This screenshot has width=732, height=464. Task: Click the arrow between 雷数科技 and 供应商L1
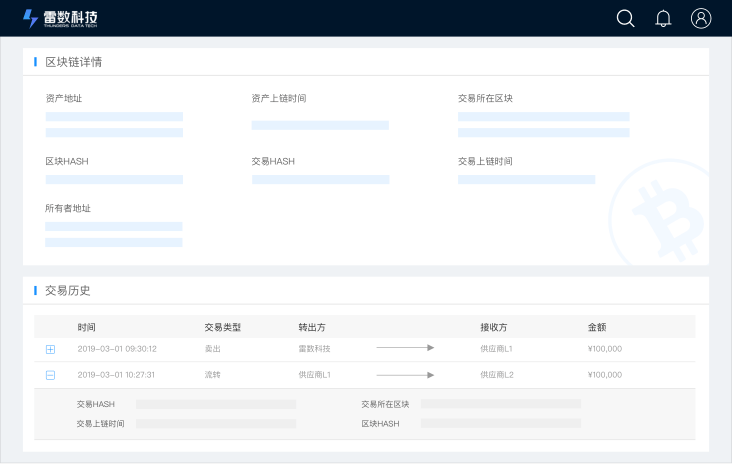(405, 348)
